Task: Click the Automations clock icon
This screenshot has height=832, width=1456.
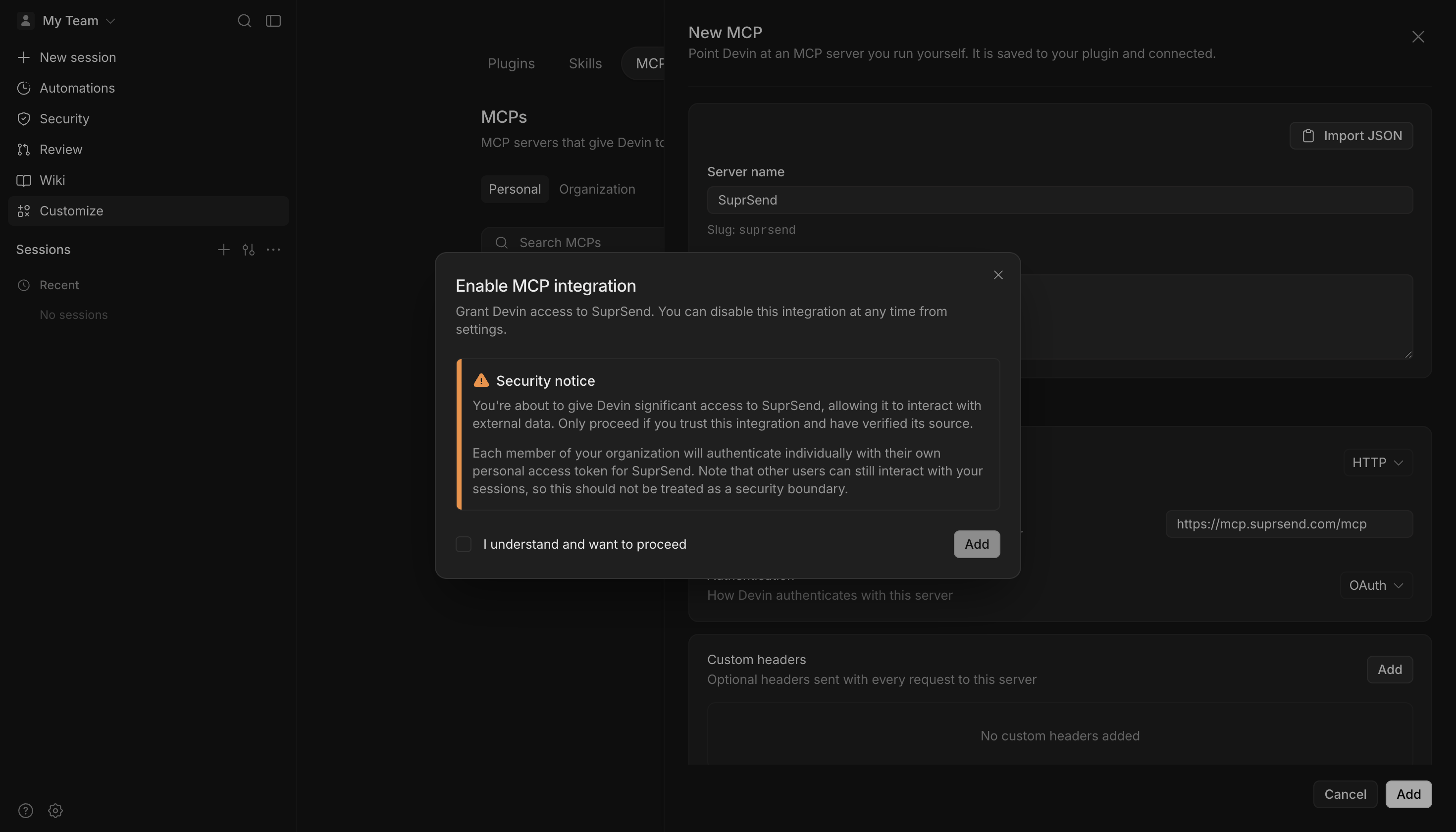Action: pyautogui.click(x=23, y=88)
